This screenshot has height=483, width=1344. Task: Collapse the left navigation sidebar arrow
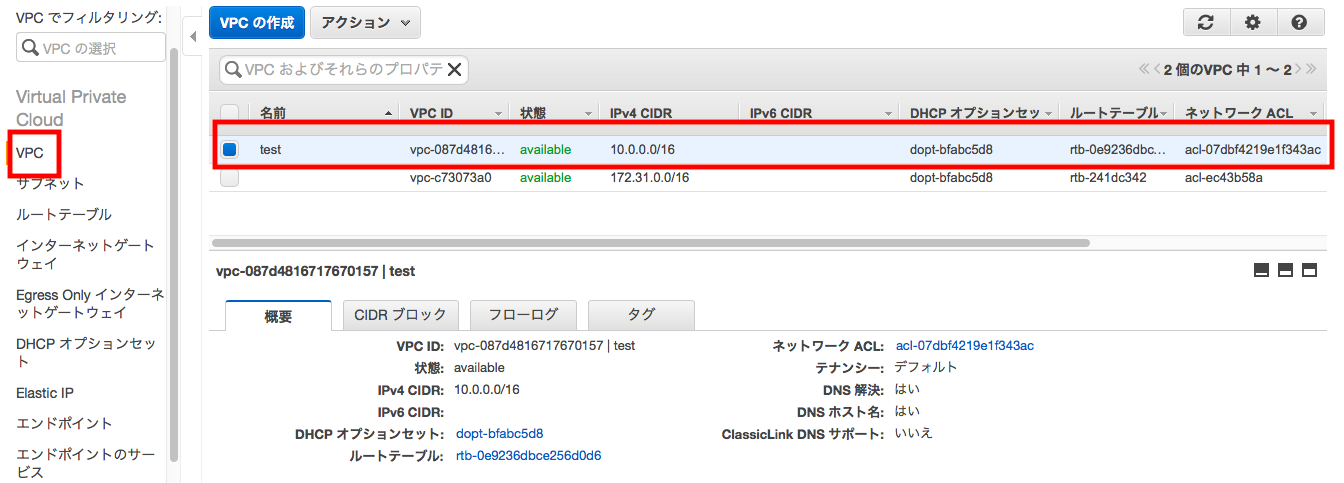pyautogui.click(x=193, y=36)
